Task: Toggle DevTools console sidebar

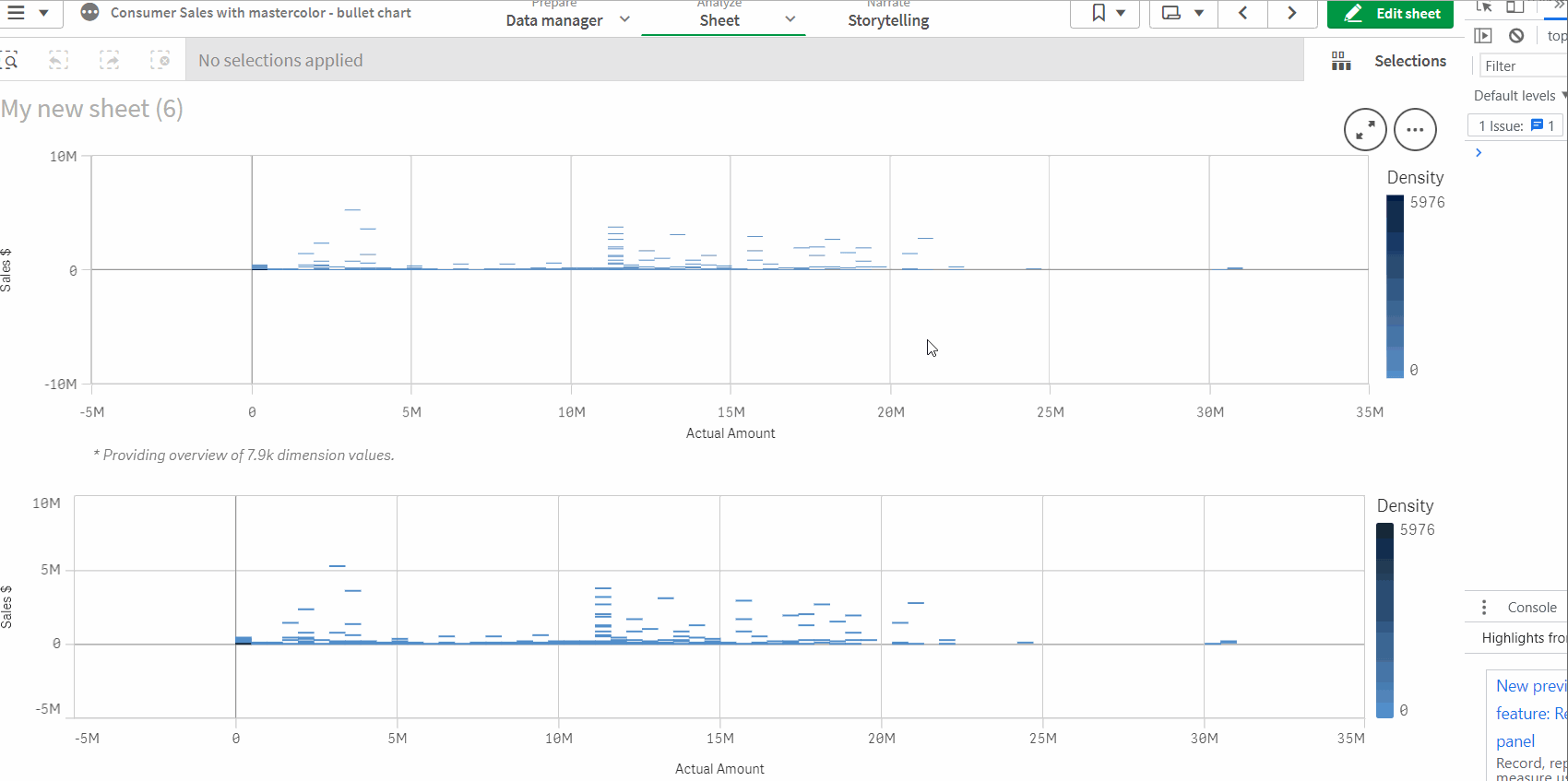Action: tap(1483, 36)
